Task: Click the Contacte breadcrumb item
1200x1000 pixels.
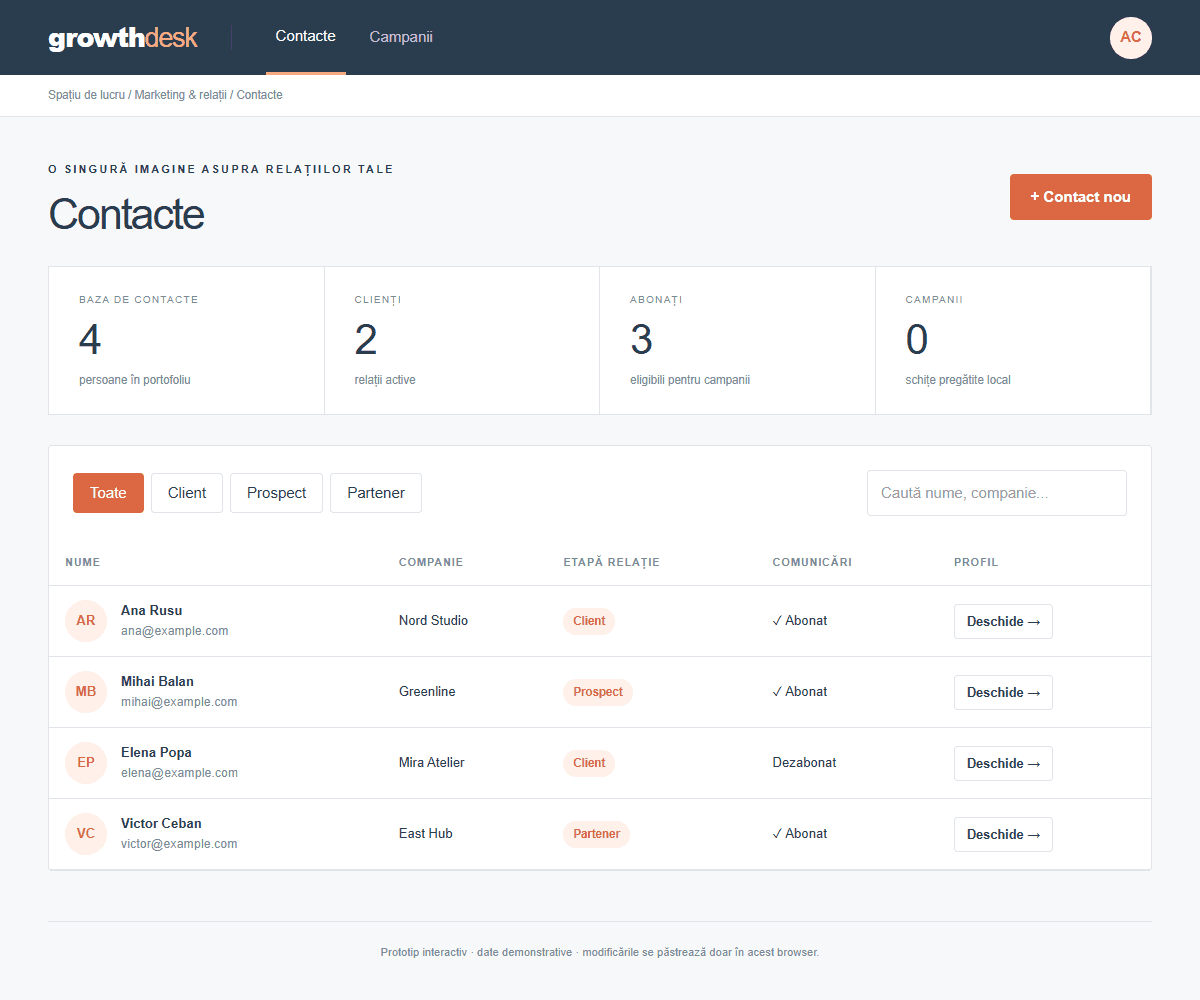Action: coord(260,95)
